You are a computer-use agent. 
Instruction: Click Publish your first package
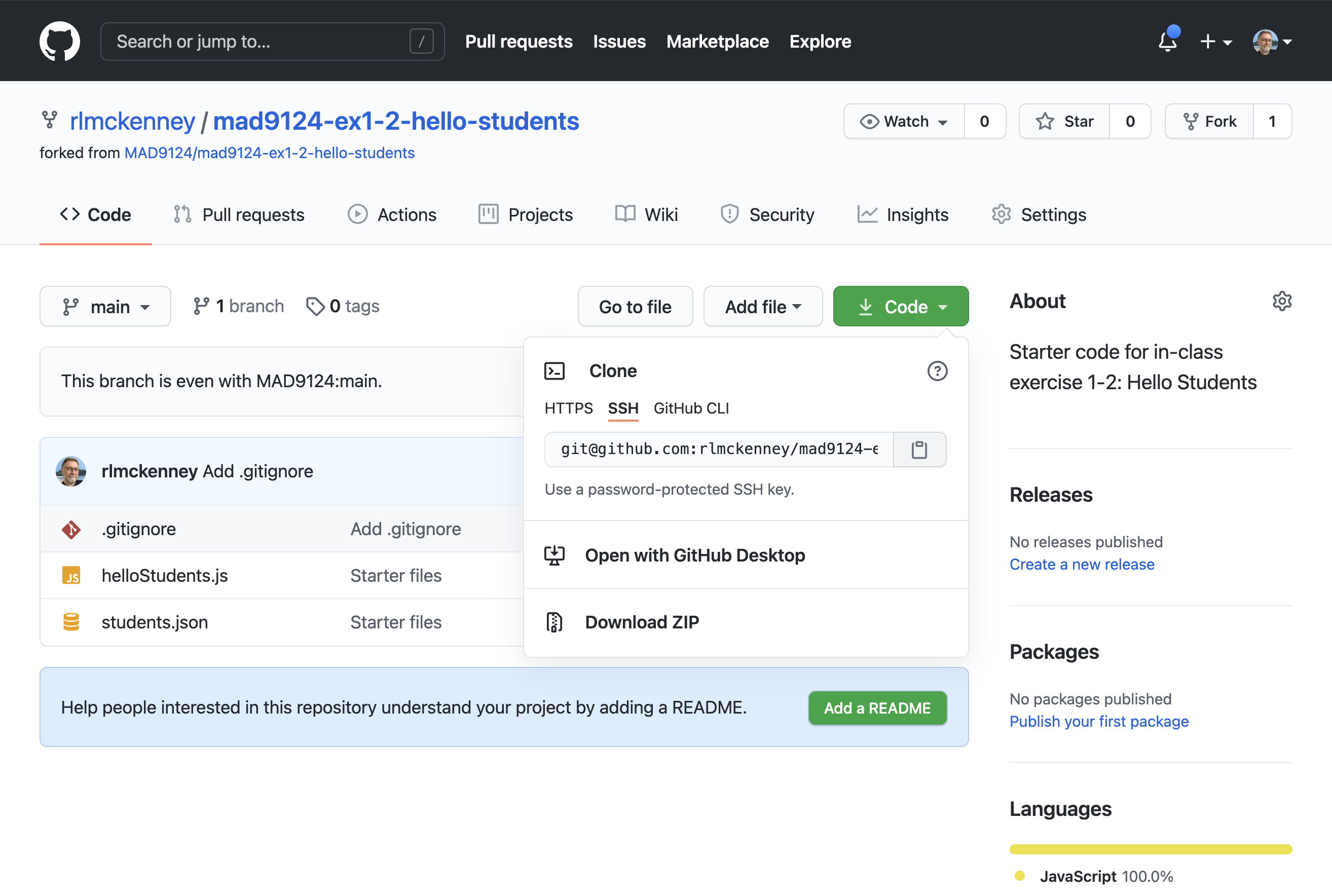1099,722
